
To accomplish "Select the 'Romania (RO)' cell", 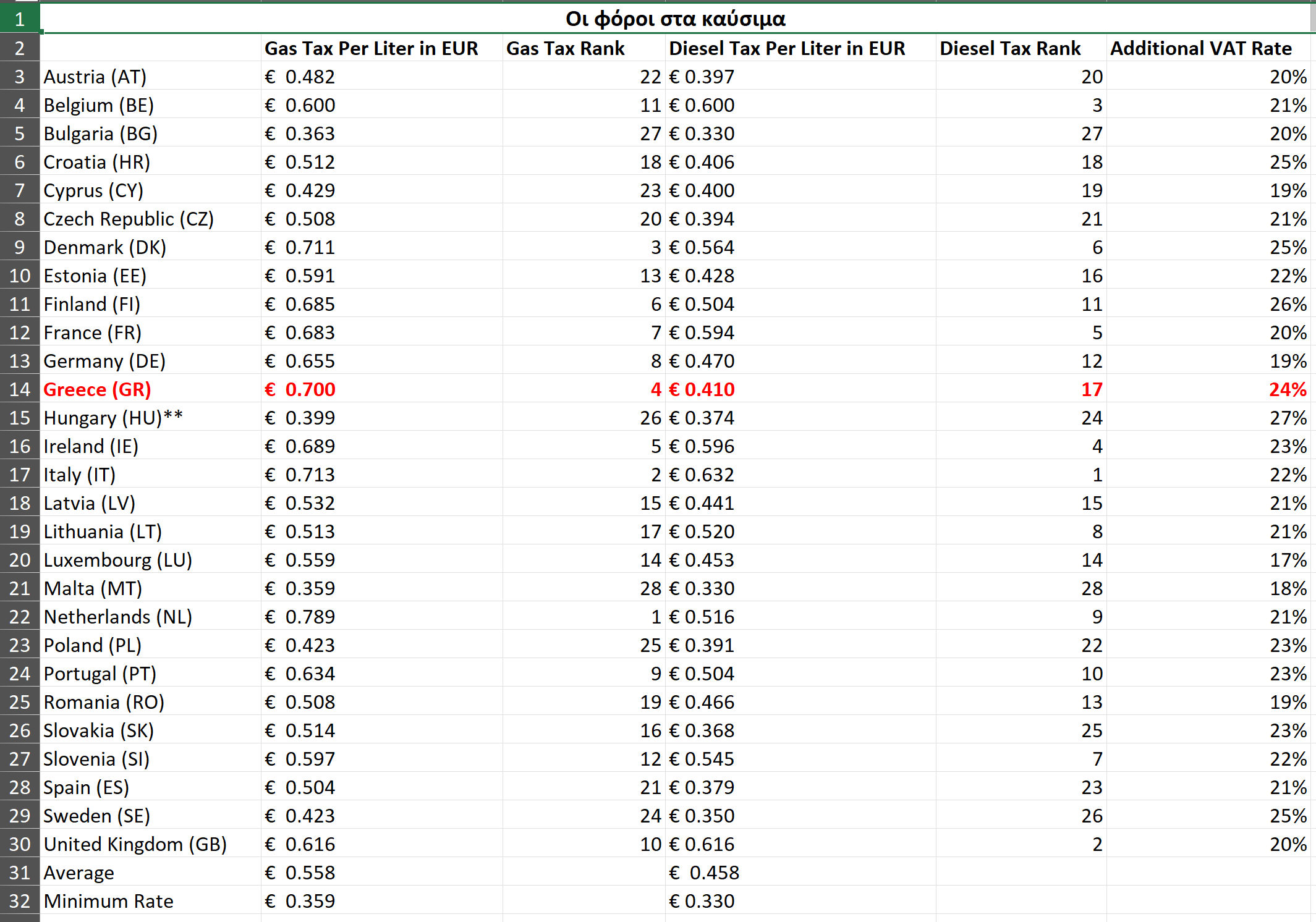I will tap(150, 702).
